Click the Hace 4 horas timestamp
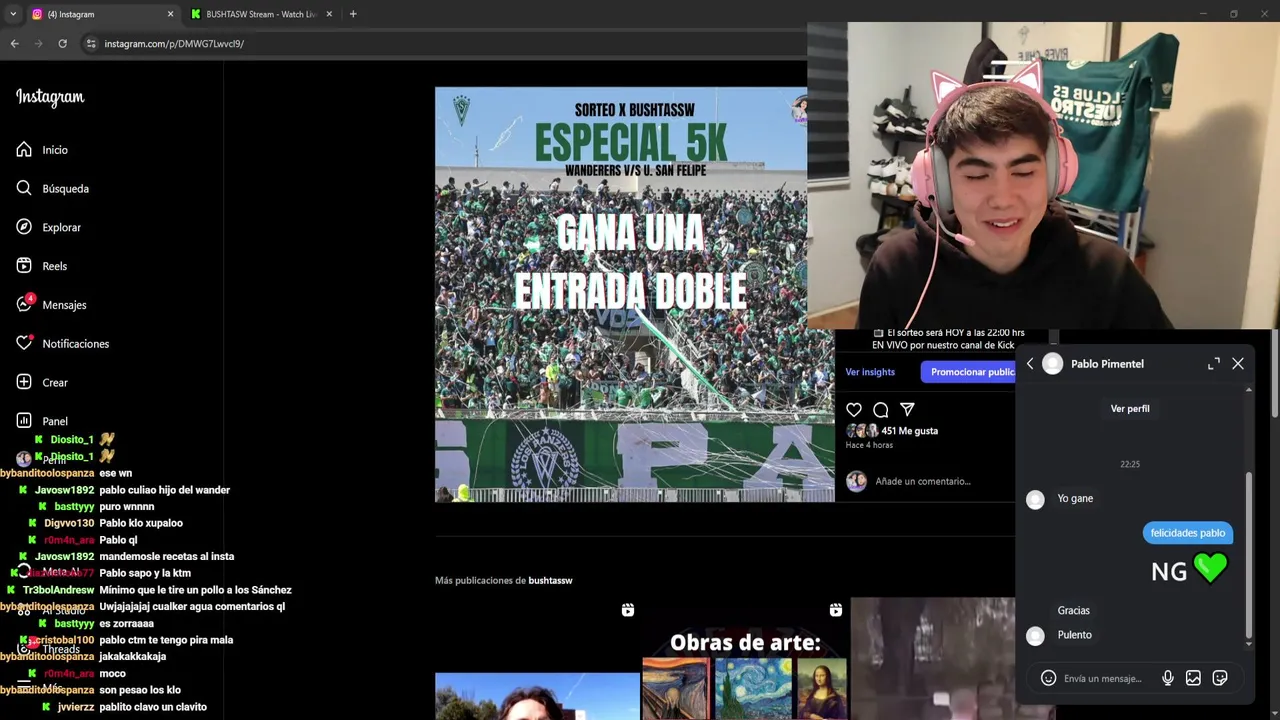Image resolution: width=1280 pixels, height=720 pixels. point(869,445)
